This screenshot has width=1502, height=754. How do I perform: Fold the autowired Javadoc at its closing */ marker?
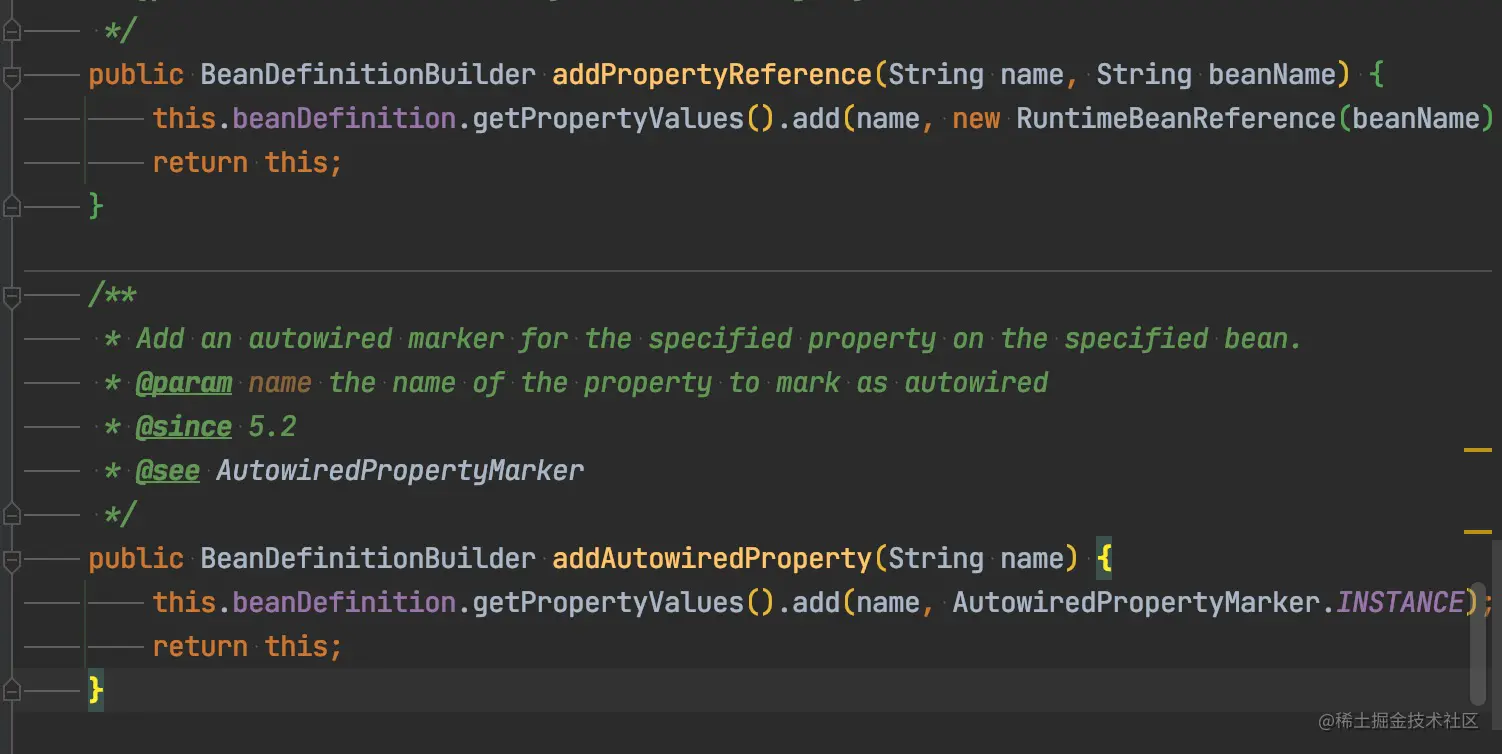pos(11,515)
